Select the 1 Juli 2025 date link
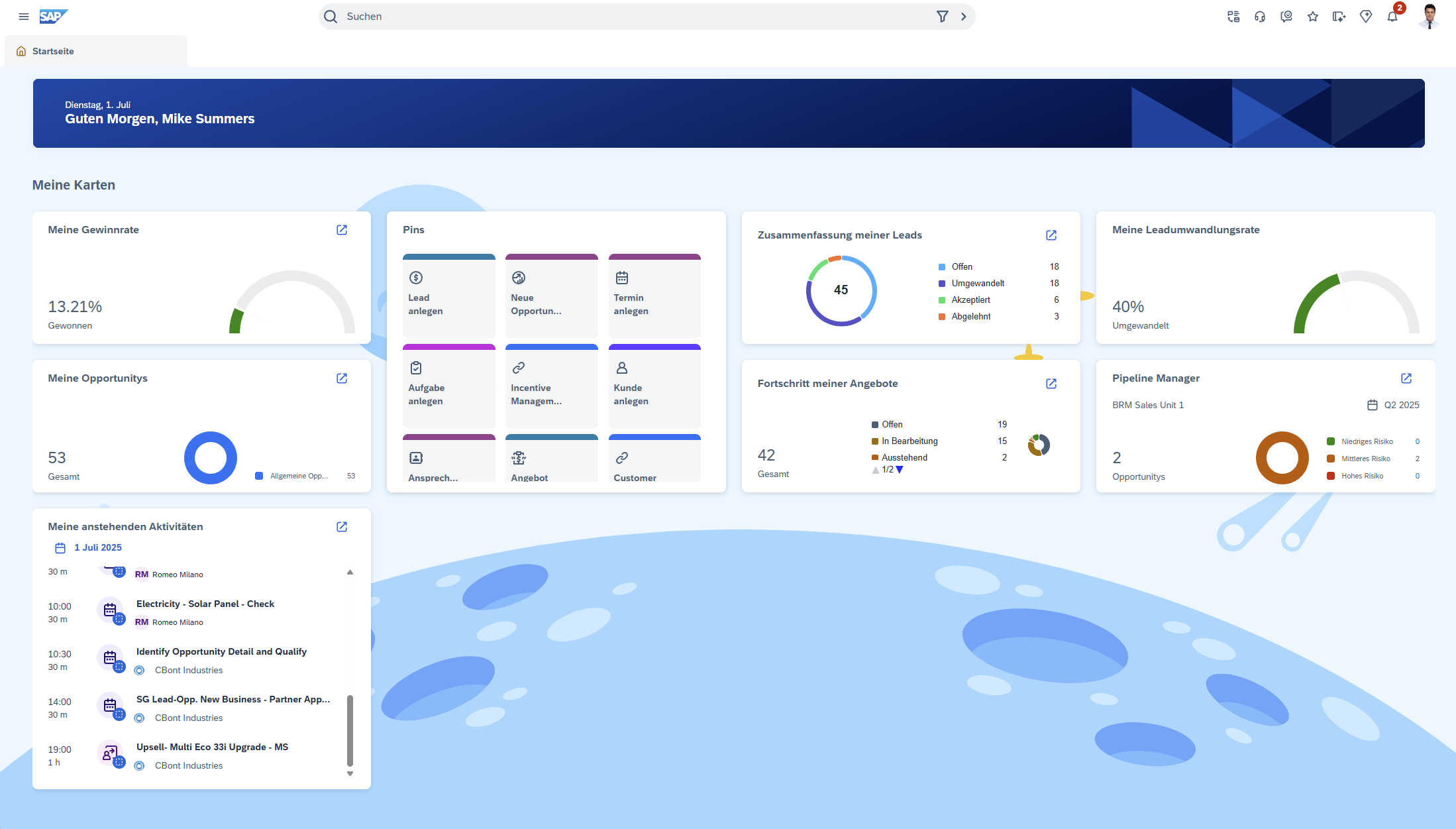 pyautogui.click(x=98, y=548)
